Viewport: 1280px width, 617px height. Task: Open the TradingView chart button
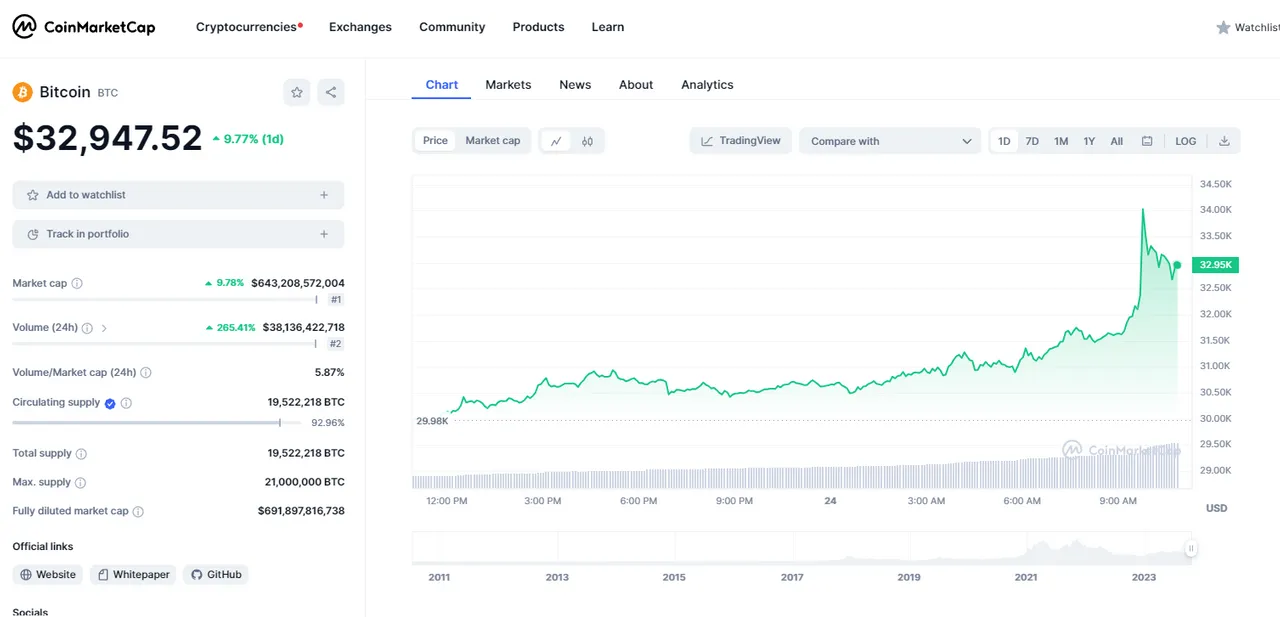point(741,141)
